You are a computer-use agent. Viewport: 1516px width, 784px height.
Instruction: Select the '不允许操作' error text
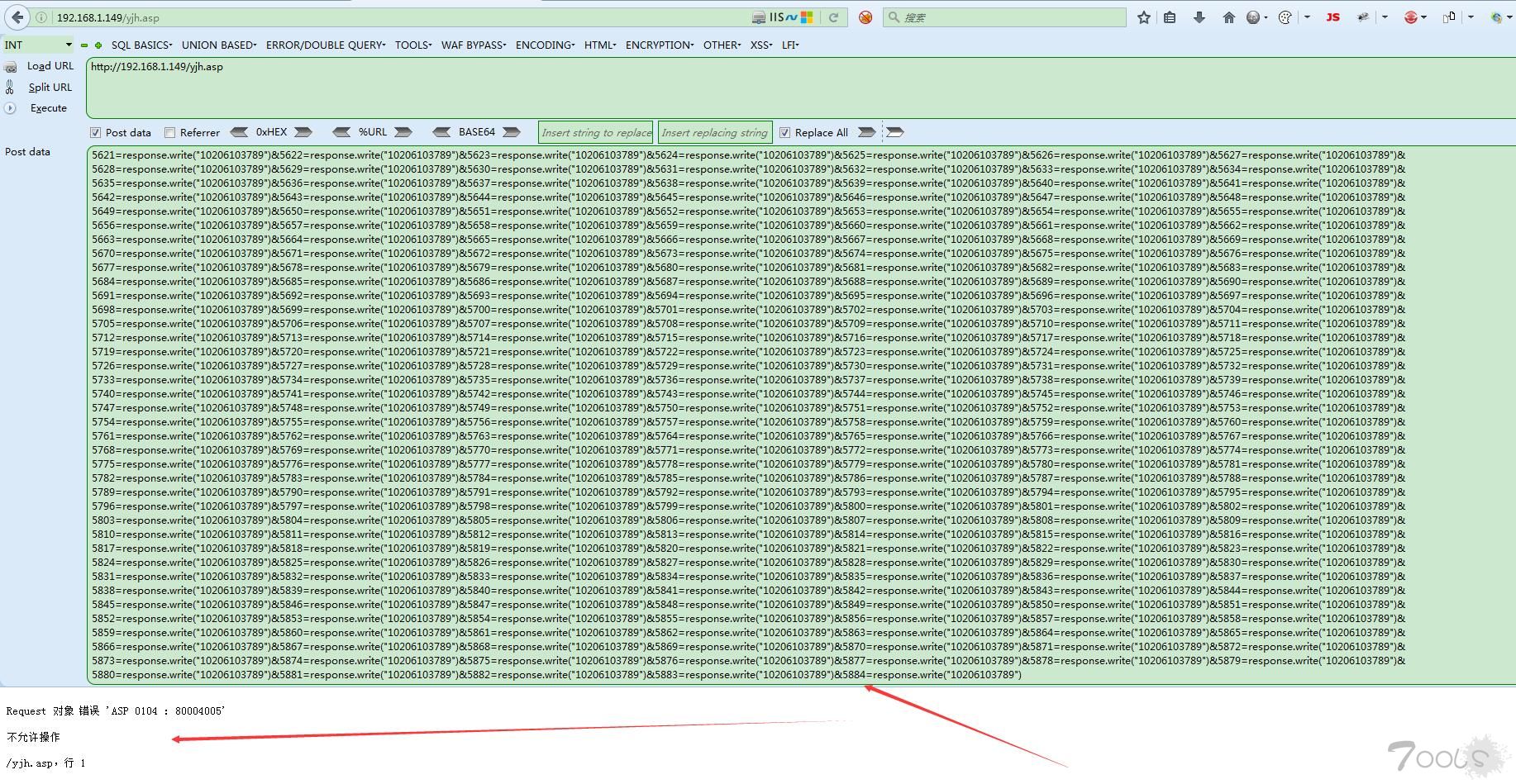click(x=33, y=737)
